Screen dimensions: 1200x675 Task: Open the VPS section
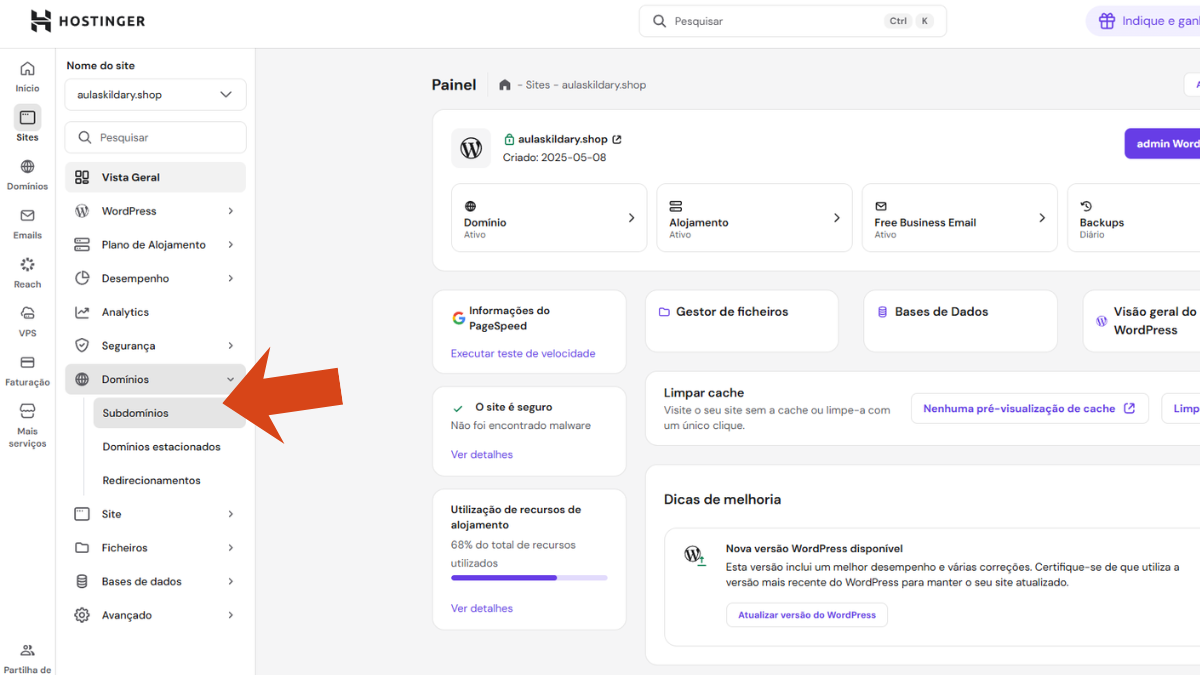point(27,318)
